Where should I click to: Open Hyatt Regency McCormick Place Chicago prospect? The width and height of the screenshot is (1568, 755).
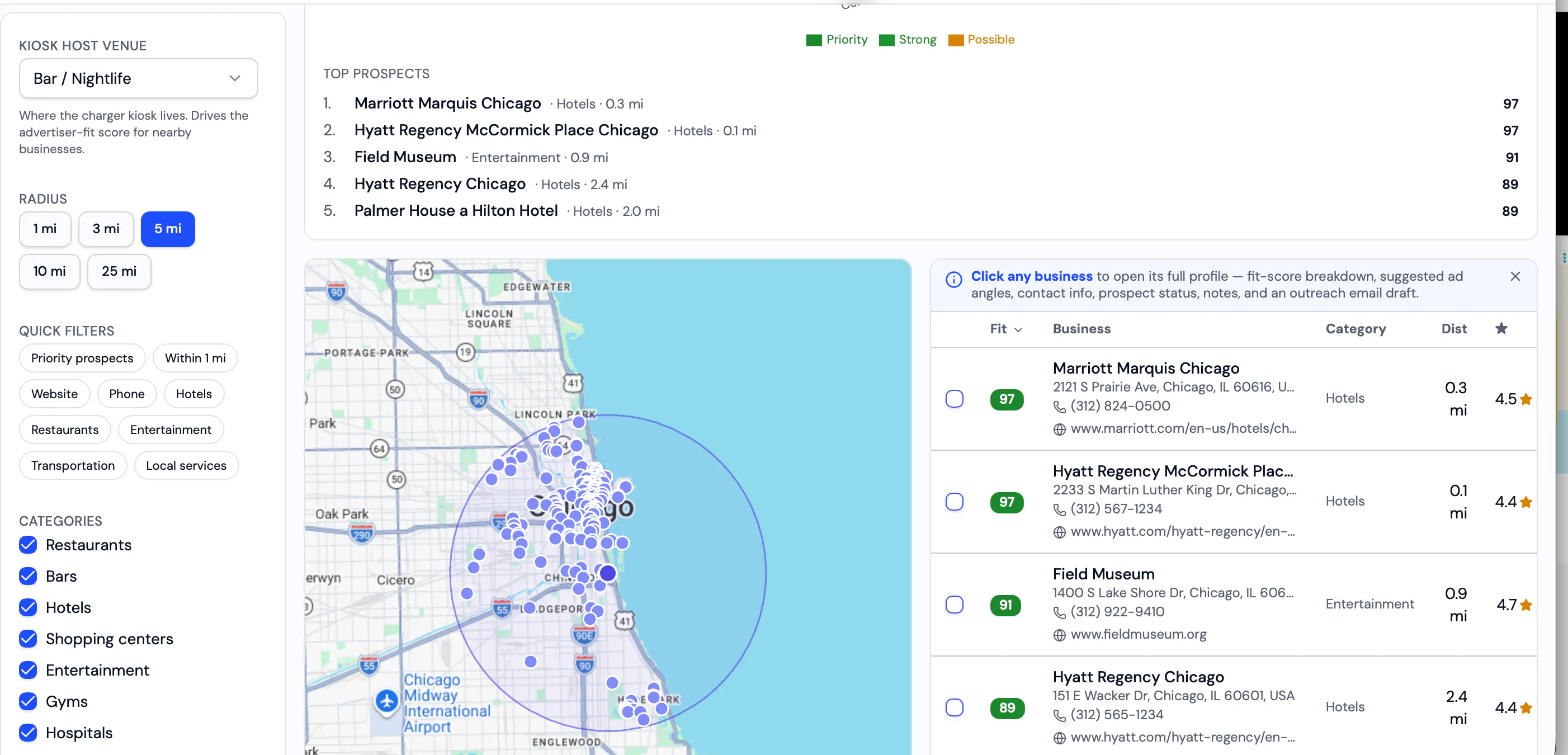click(506, 130)
